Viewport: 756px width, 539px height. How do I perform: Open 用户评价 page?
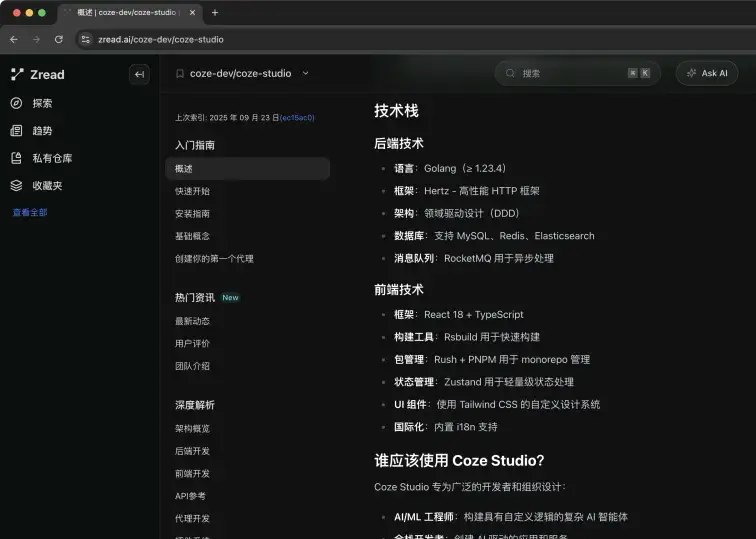192,344
